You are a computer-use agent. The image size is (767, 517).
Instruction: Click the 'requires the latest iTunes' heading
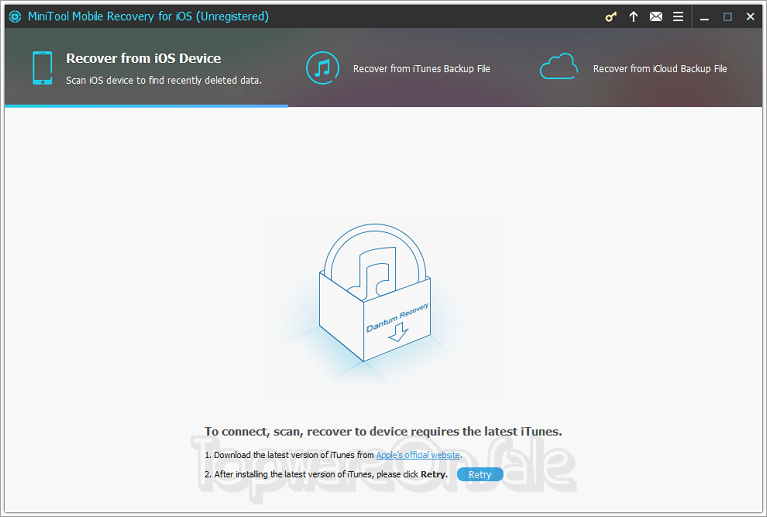[383, 431]
